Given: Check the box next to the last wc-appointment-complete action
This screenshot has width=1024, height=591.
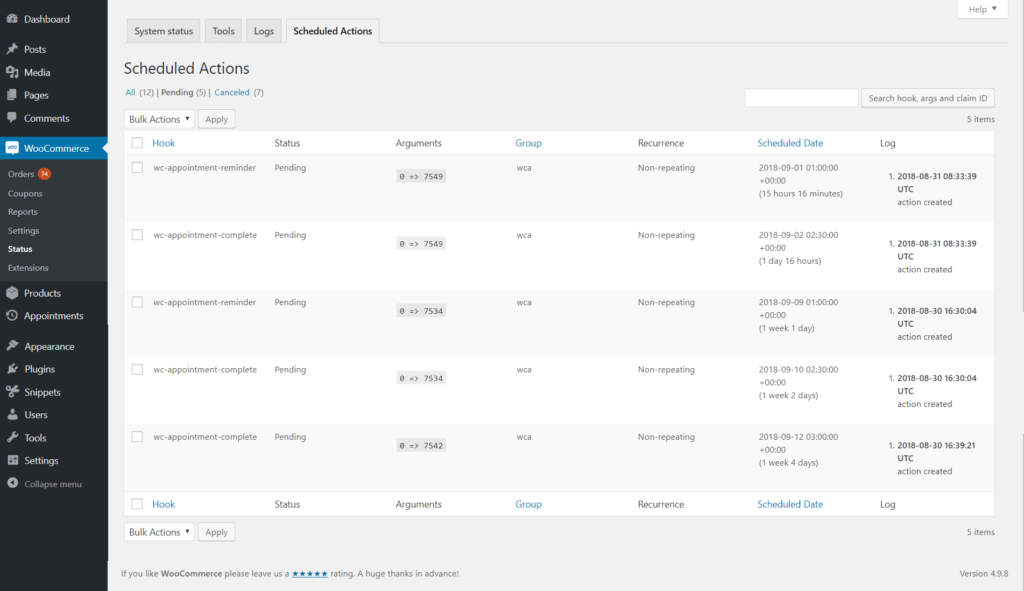Looking at the screenshot, I should (137, 437).
